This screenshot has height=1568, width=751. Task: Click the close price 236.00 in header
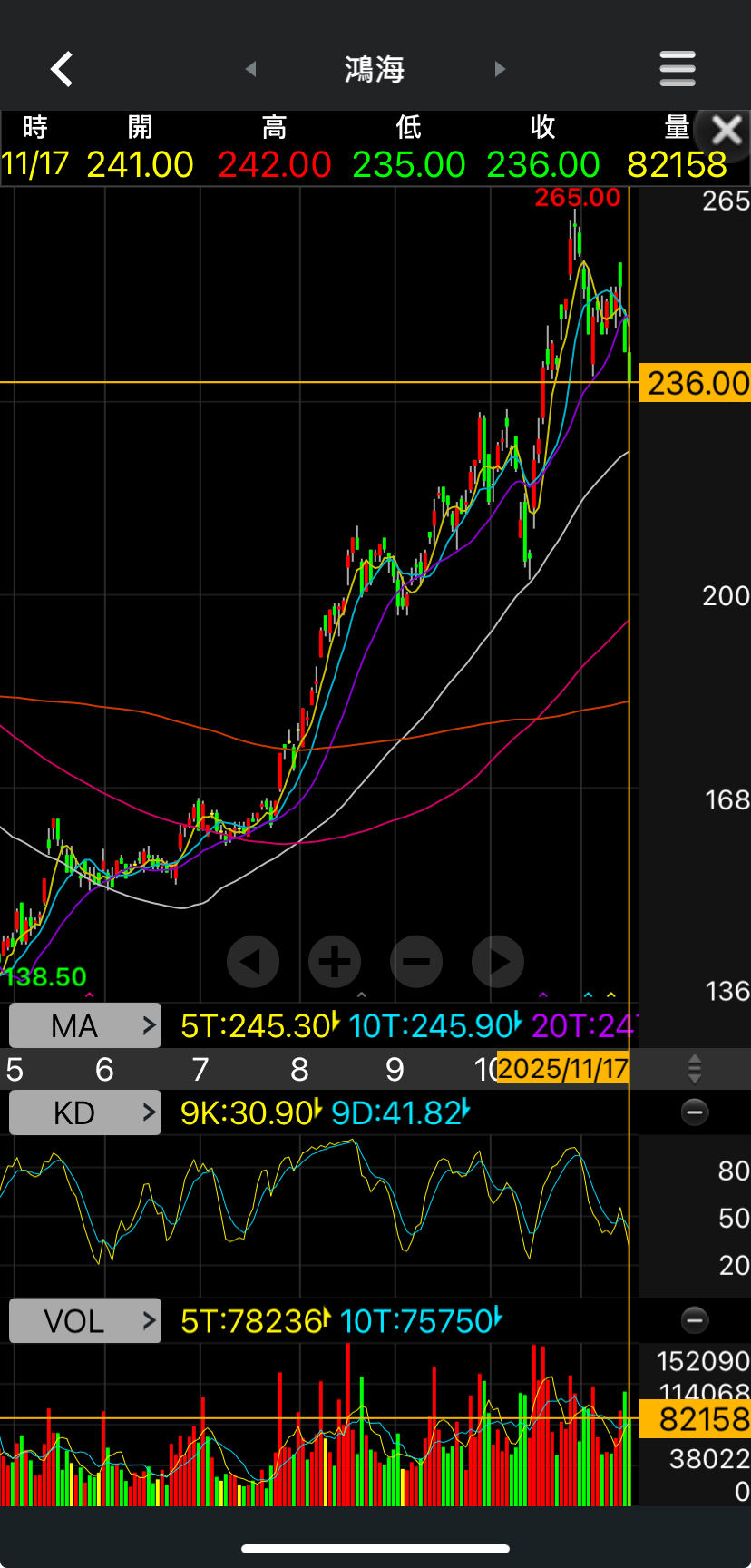[542, 165]
